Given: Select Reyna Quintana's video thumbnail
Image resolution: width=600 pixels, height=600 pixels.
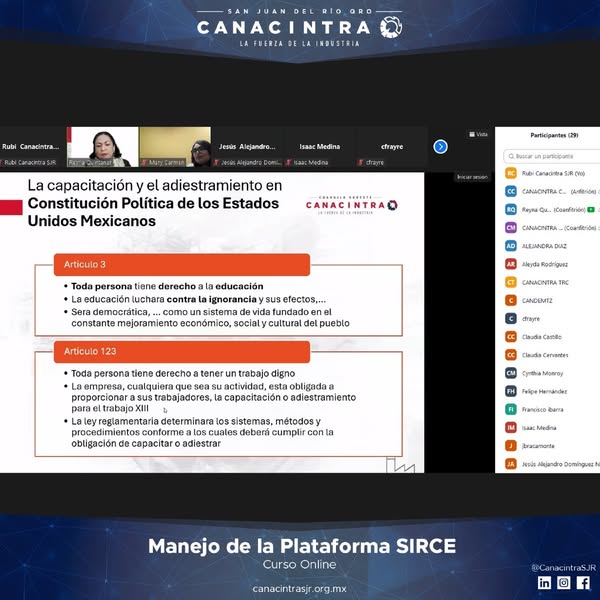Looking at the screenshot, I should click(x=103, y=146).
